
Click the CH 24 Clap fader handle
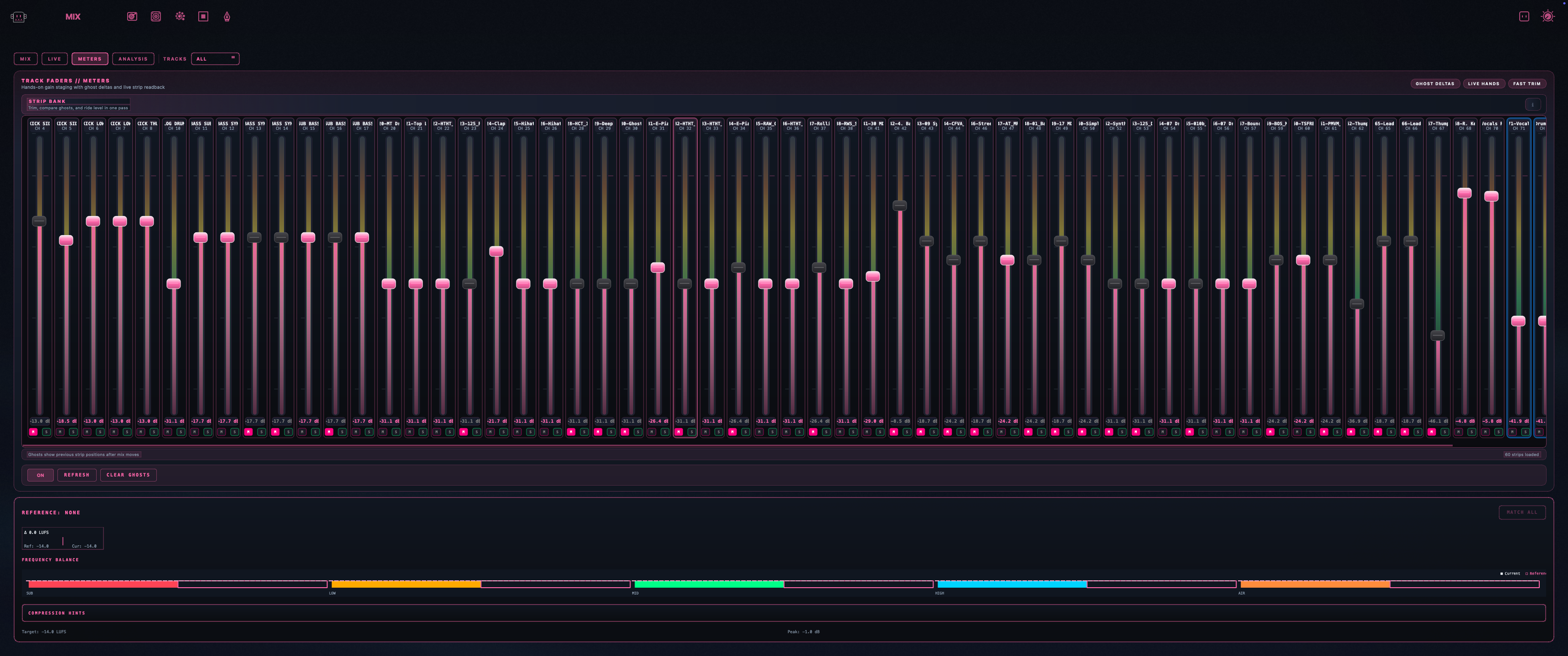[x=496, y=251]
